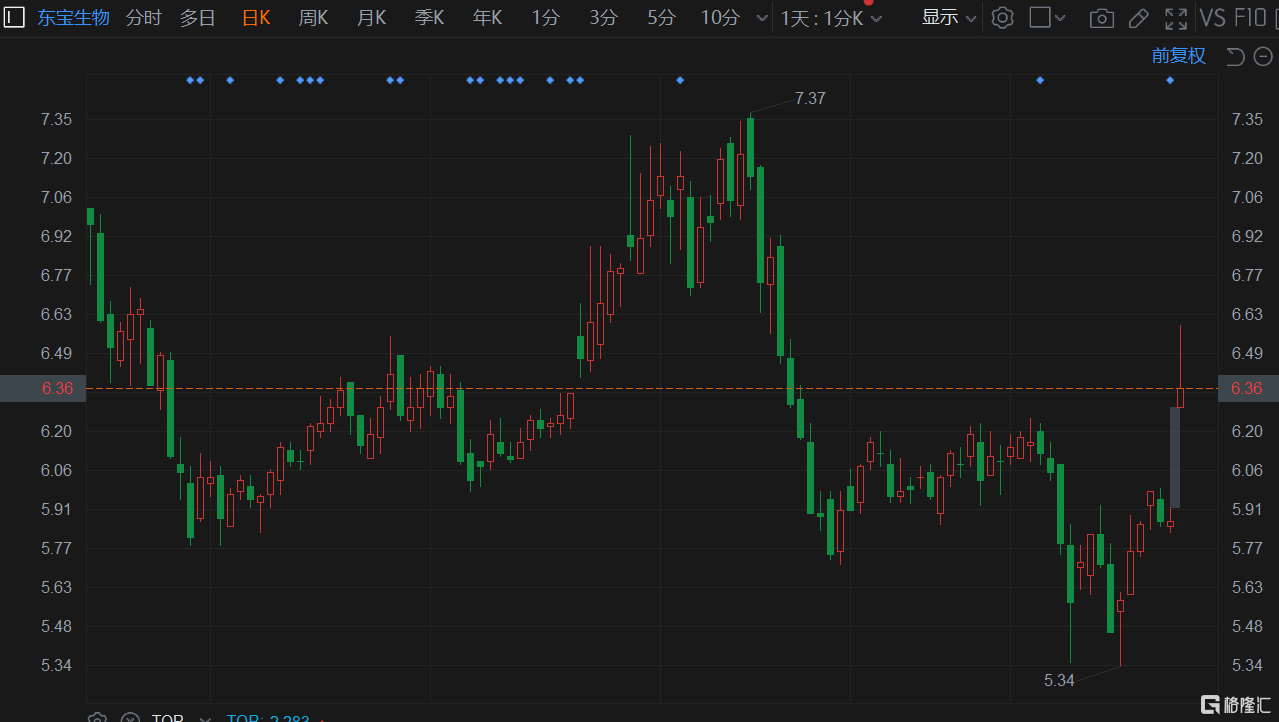The width and height of the screenshot is (1279, 722).
Task: Activate the pencil drawing tool
Action: click(x=1138, y=18)
